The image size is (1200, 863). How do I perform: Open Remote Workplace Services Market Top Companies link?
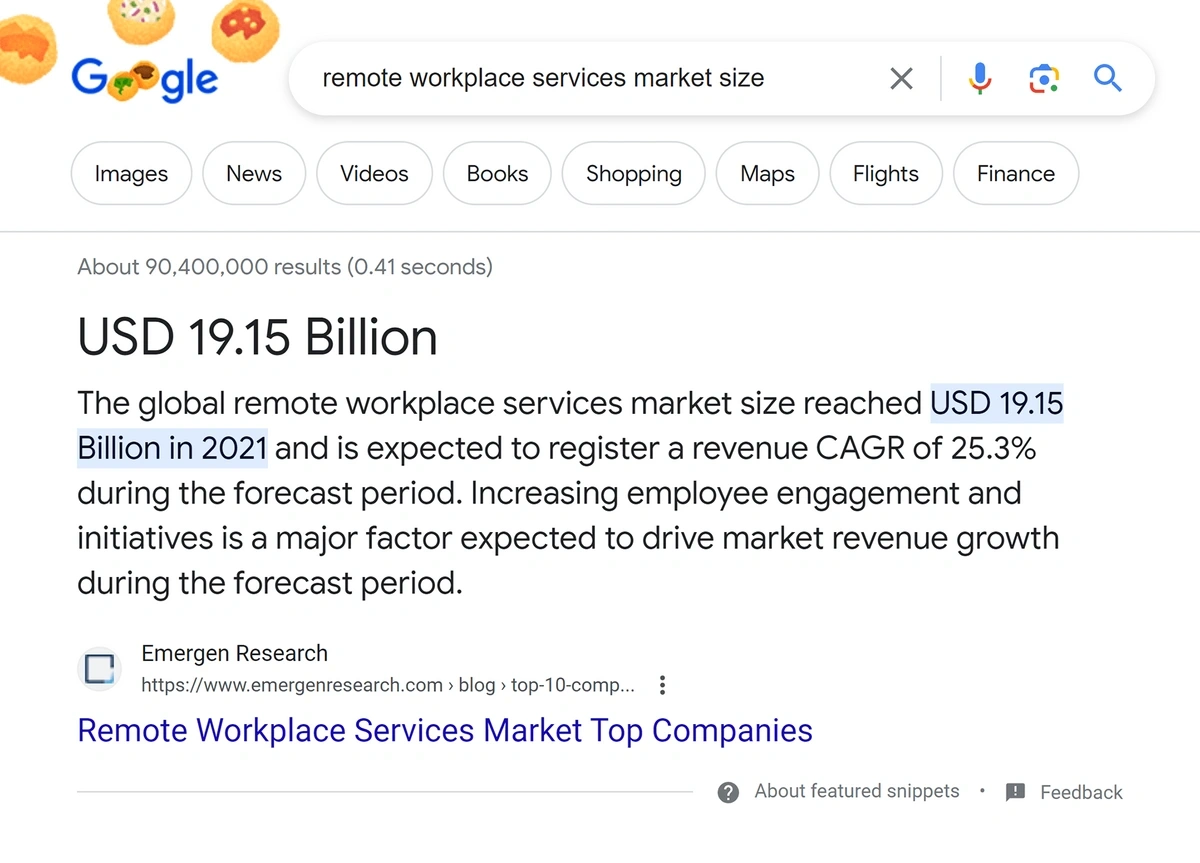[x=445, y=730]
